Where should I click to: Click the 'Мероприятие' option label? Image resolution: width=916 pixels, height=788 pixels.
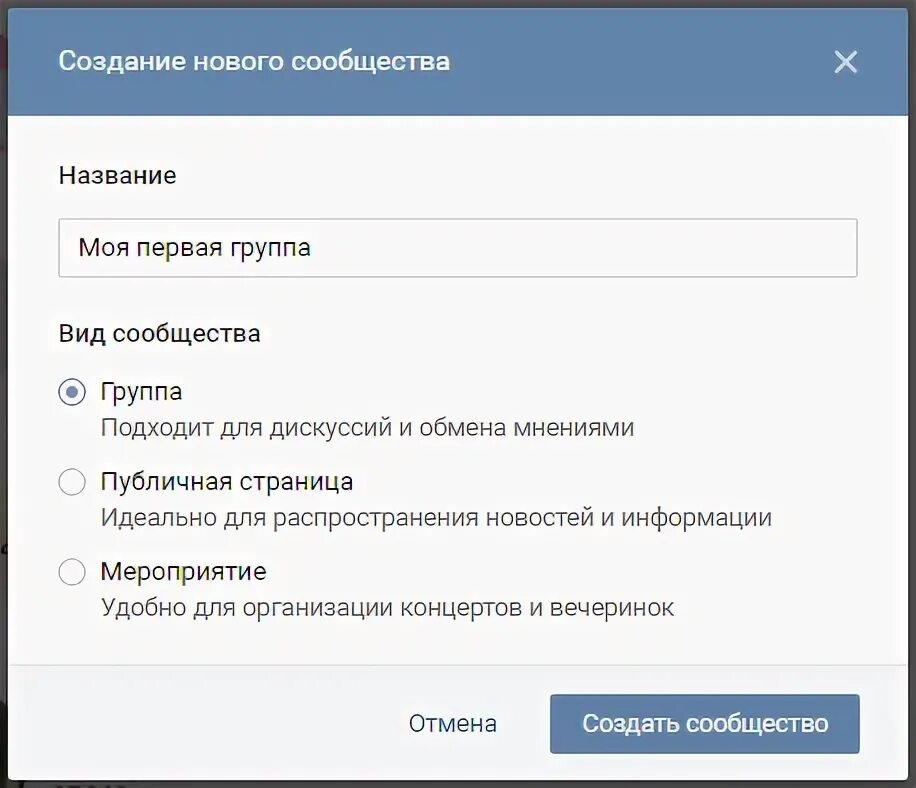coord(183,572)
